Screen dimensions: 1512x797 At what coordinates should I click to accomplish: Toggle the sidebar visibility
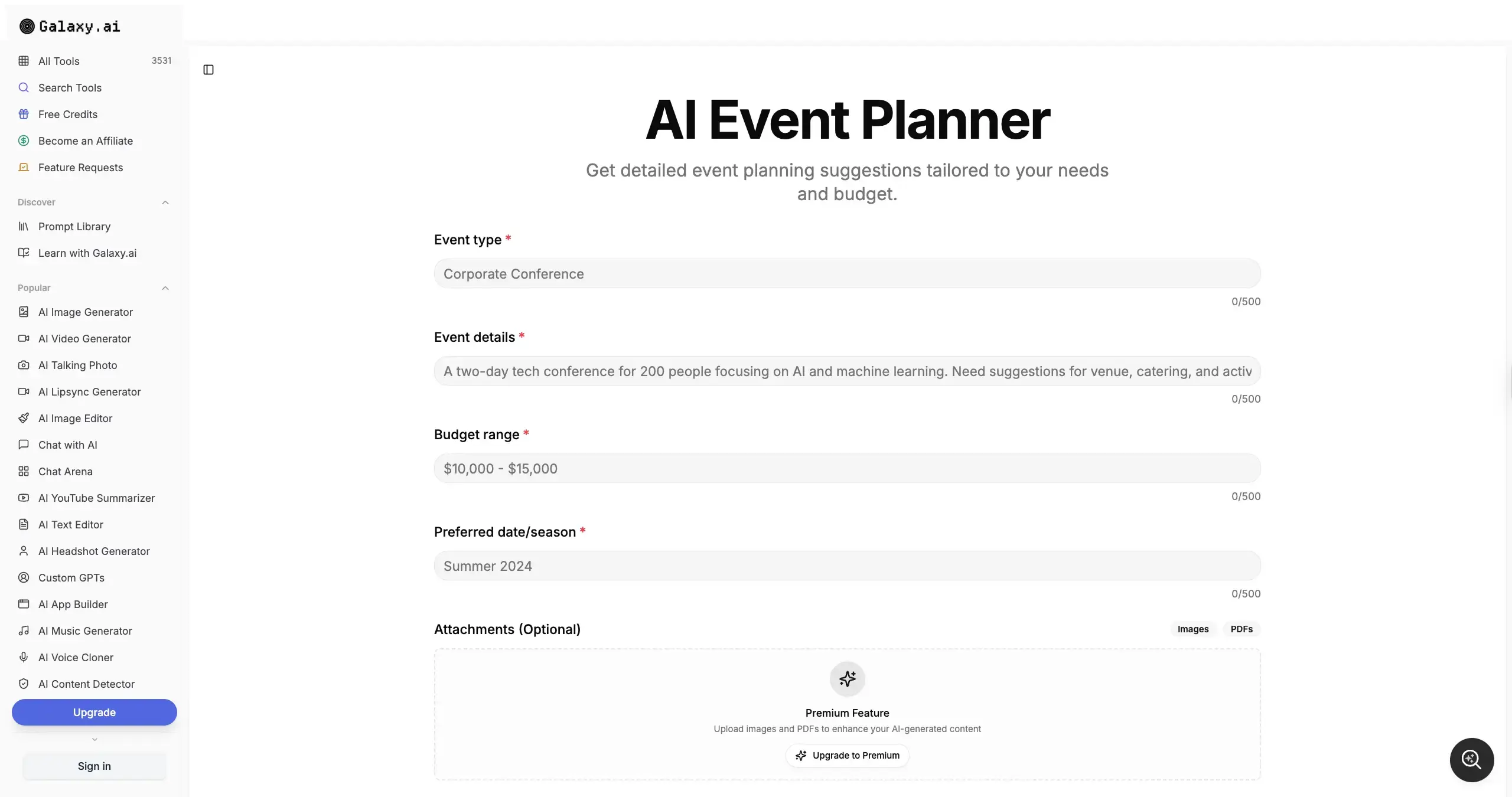click(208, 70)
